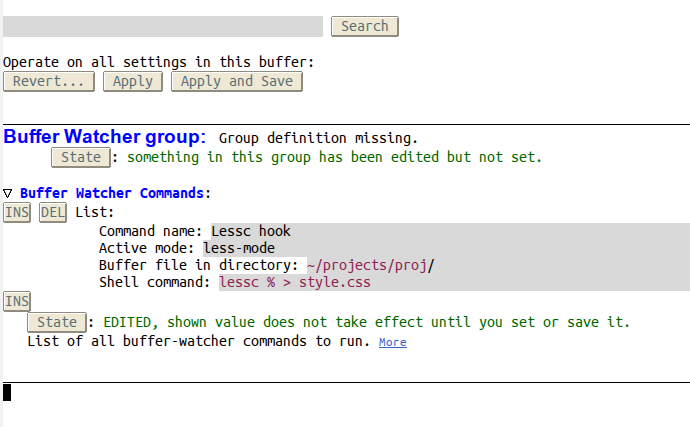The width and height of the screenshot is (690, 427).
Task: Follow the More link
Action: (x=393, y=342)
